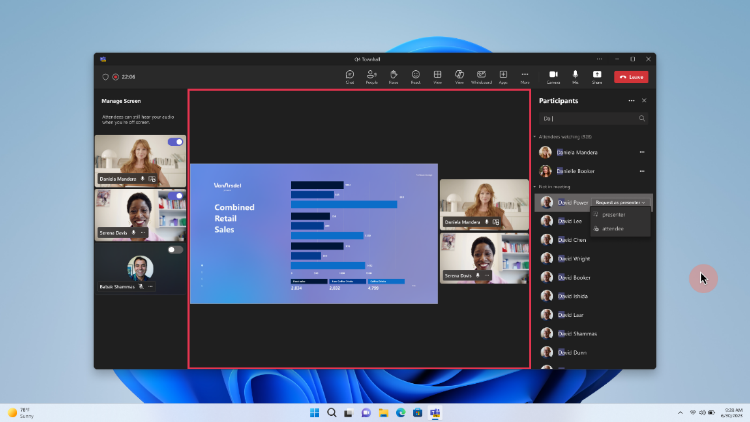The height and width of the screenshot is (422, 750).
Task: Collapse the Attendees watching section
Action: tap(535, 136)
